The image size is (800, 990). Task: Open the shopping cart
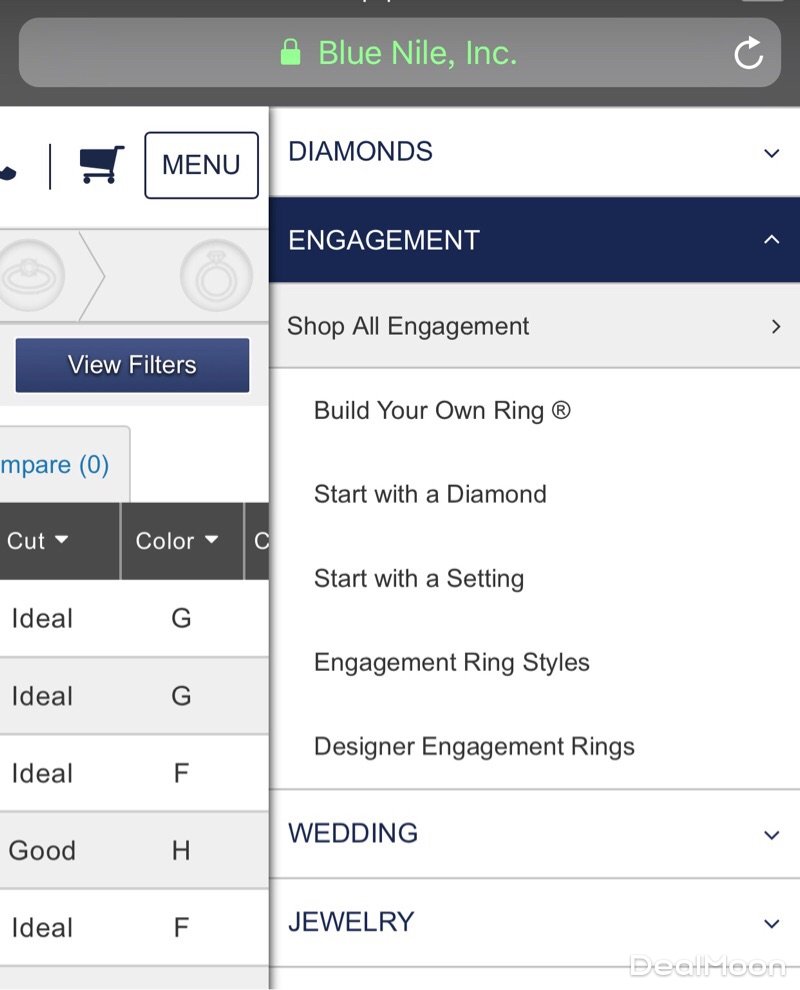pyautogui.click(x=102, y=165)
